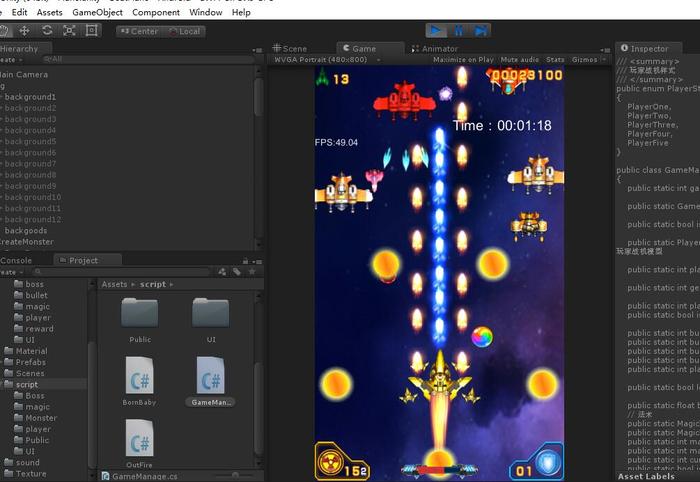Viewport: 700px width, 482px height.
Task: Select CreateMonster in Hierarchy
Action: (27, 242)
